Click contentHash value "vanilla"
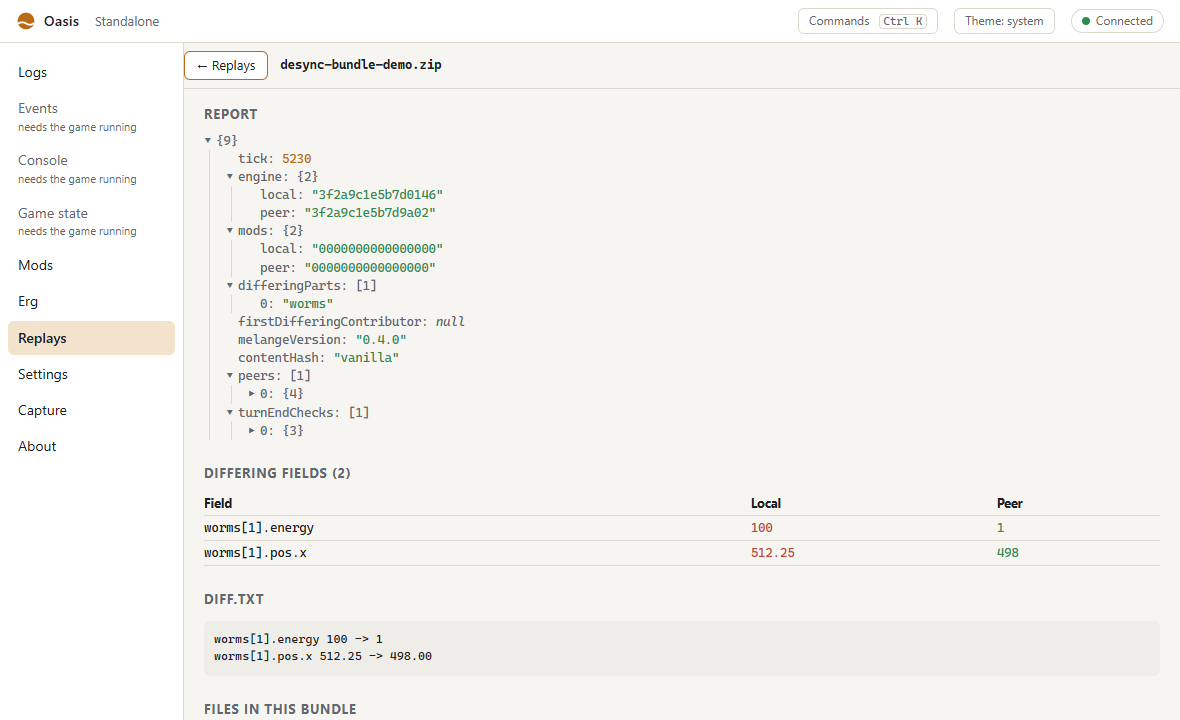The height and width of the screenshot is (720, 1180). 366,358
